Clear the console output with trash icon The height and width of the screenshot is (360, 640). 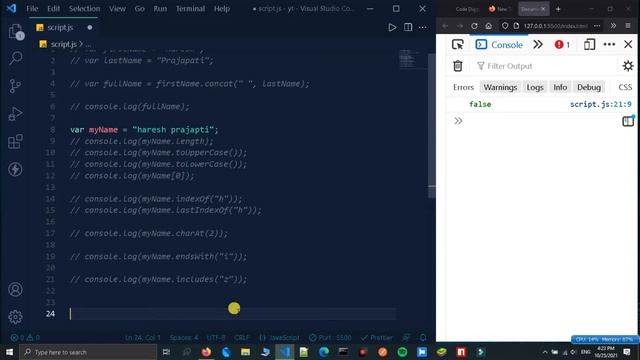pos(458,66)
